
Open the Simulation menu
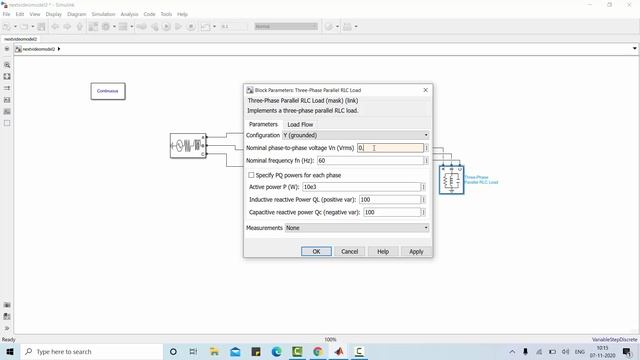point(103,14)
